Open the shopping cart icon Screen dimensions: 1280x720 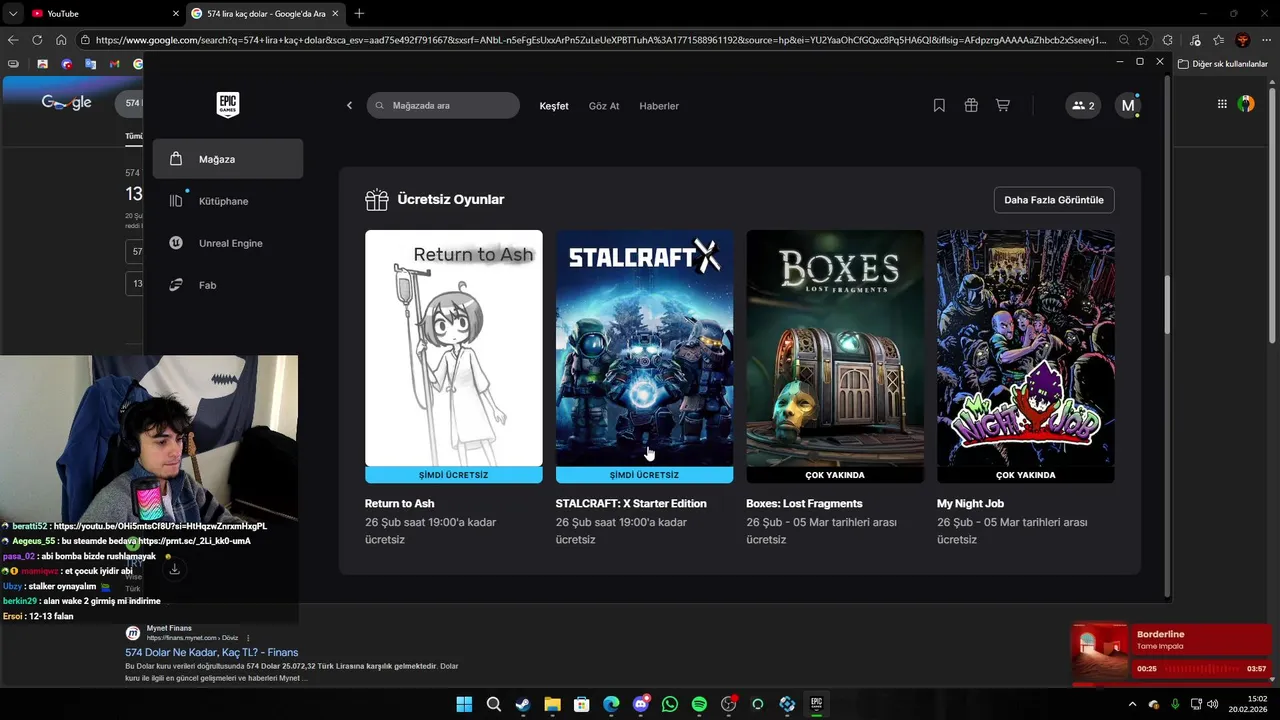[1003, 105]
